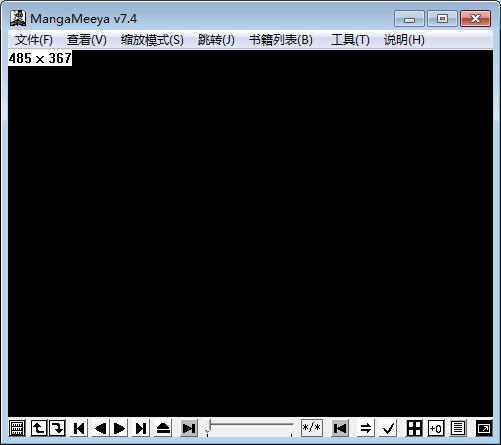The height and width of the screenshot is (445, 501).
Task: Click the MangaMeeya title bar icon
Action: 18,18
